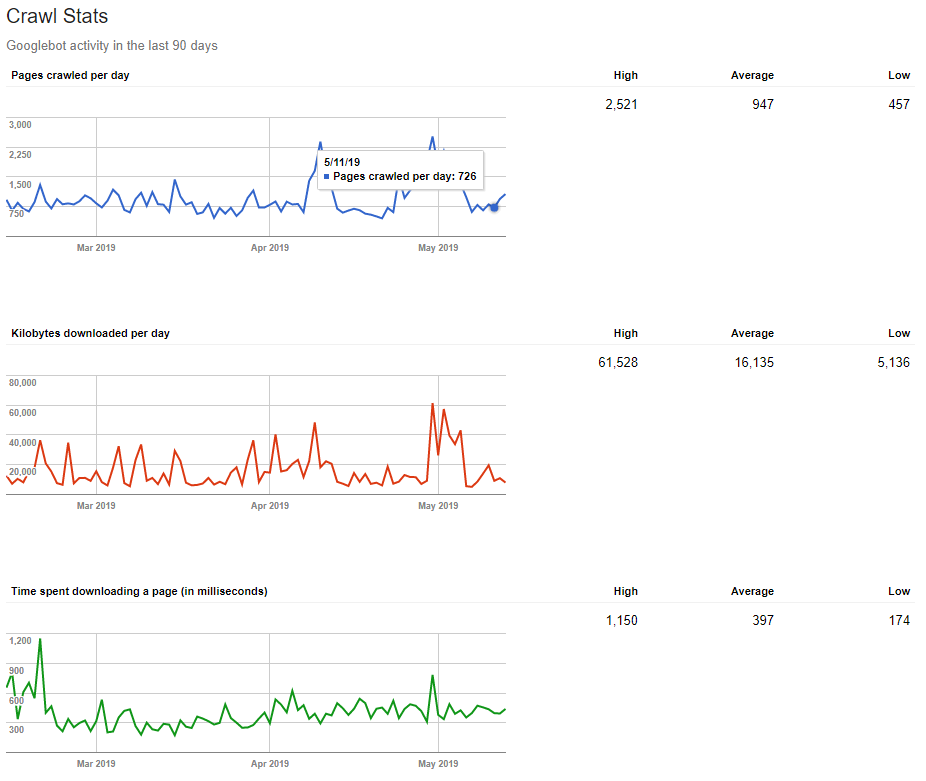
Task: Click the 40,000 axis label on red chart
Action: point(22,442)
